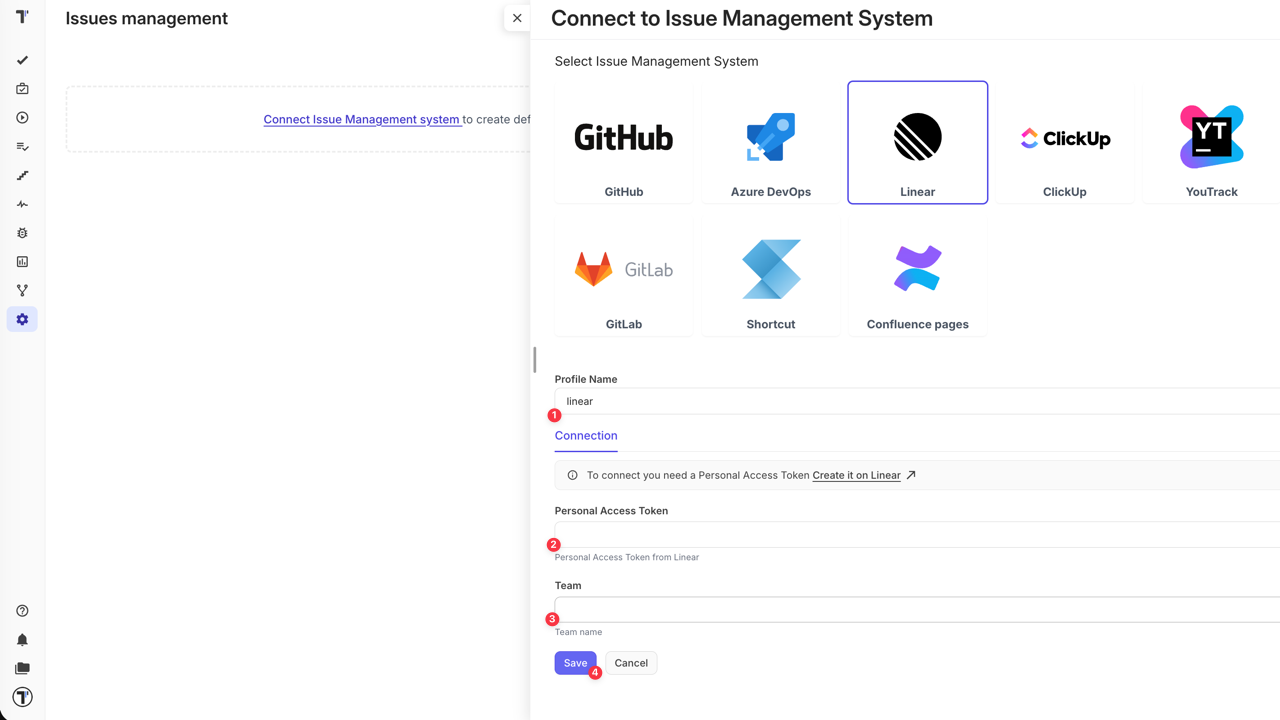Open the stacked folders icon in the sidebar
Image resolution: width=1280 pixels, height=720 pixels.
click(x=22, y=668)
